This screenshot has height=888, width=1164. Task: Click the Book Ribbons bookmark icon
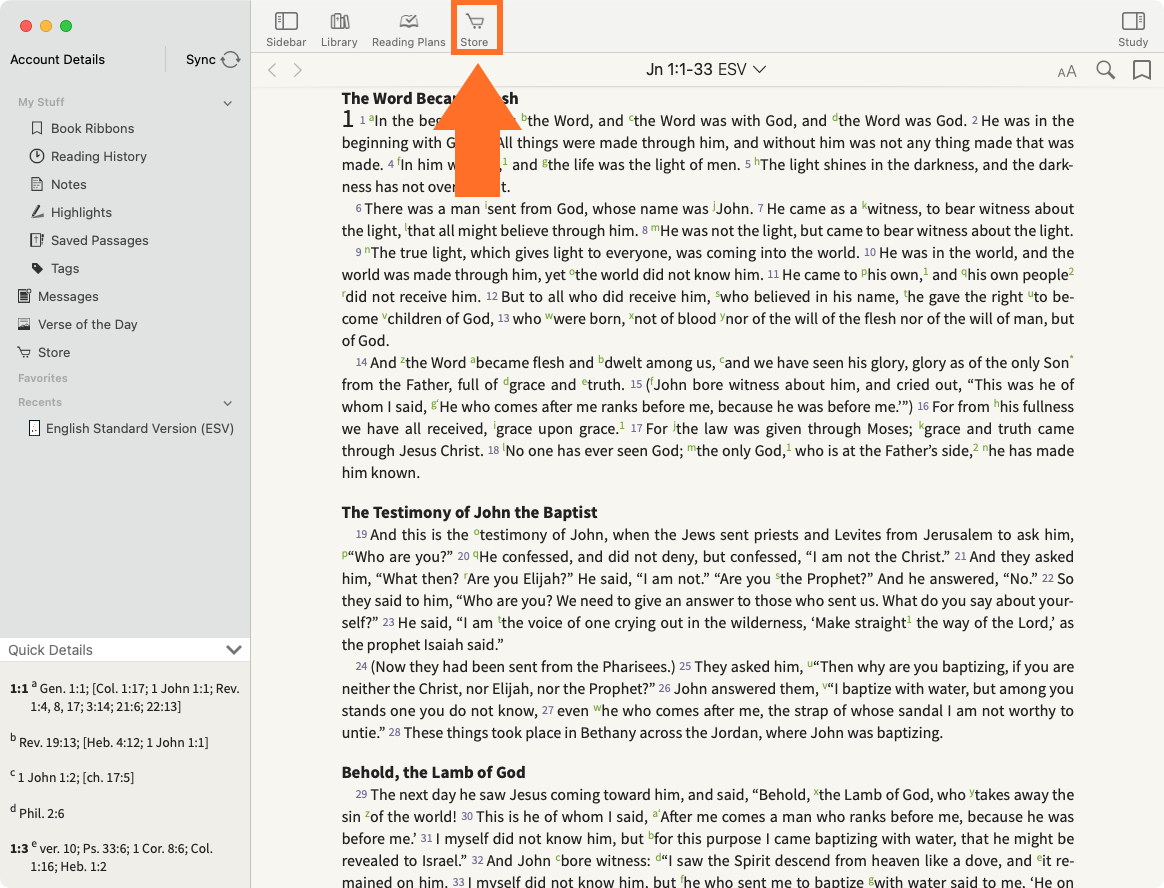pyautogui.click(x=36, y=128)
